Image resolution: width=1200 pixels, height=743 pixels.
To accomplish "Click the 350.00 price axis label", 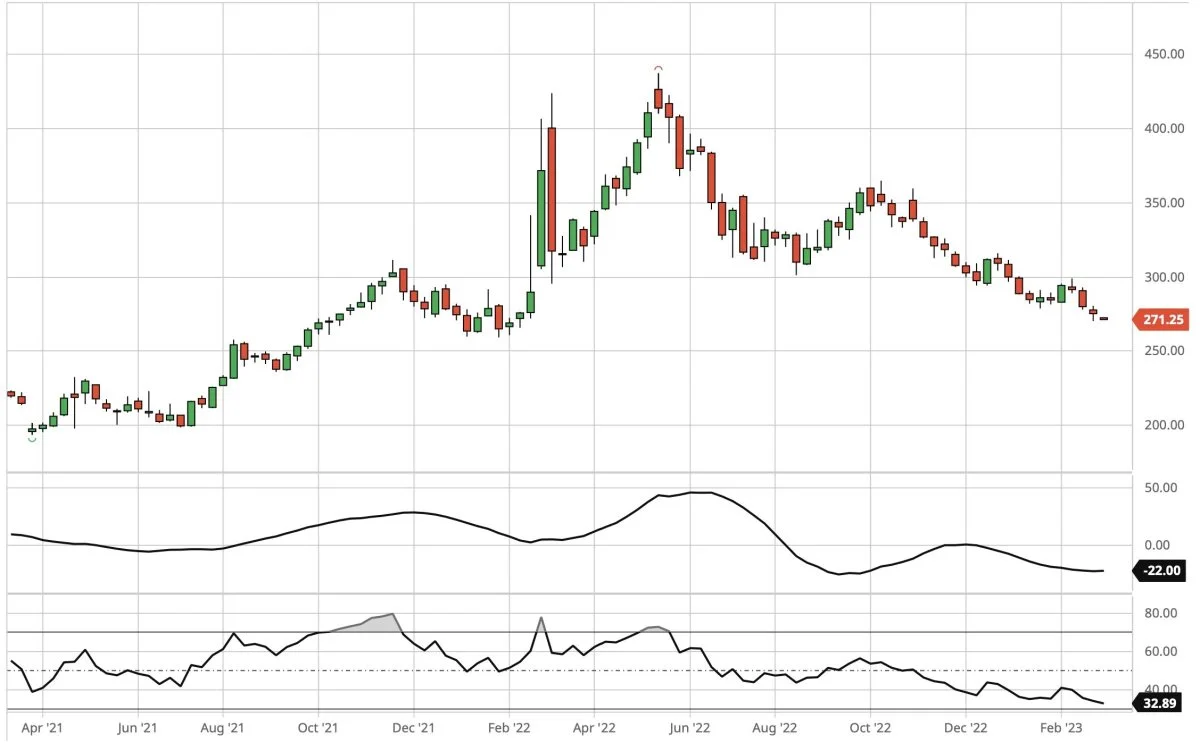I will [1165, 203].
